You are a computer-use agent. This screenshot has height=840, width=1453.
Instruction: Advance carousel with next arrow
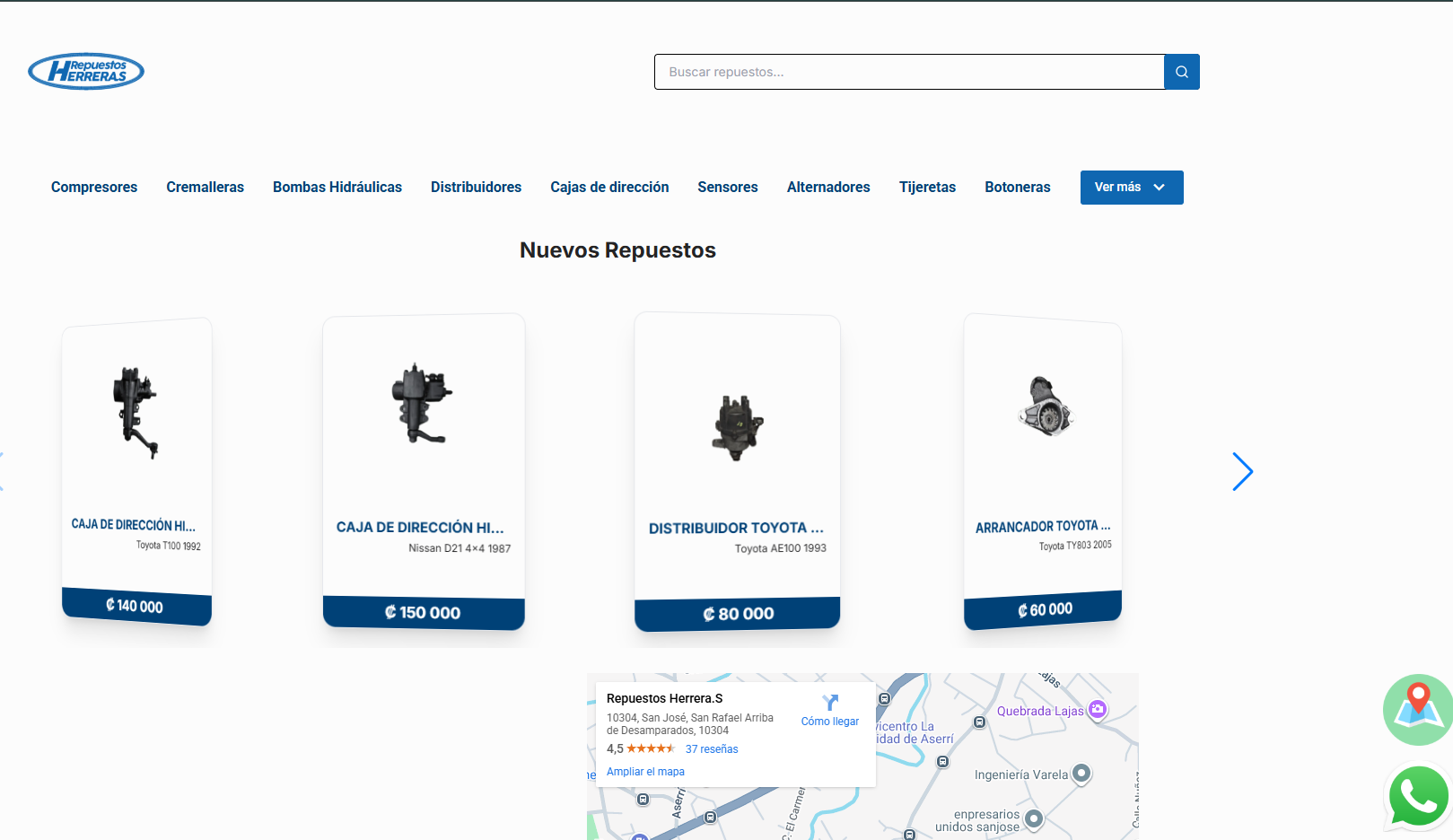(x=1242, y=471)
